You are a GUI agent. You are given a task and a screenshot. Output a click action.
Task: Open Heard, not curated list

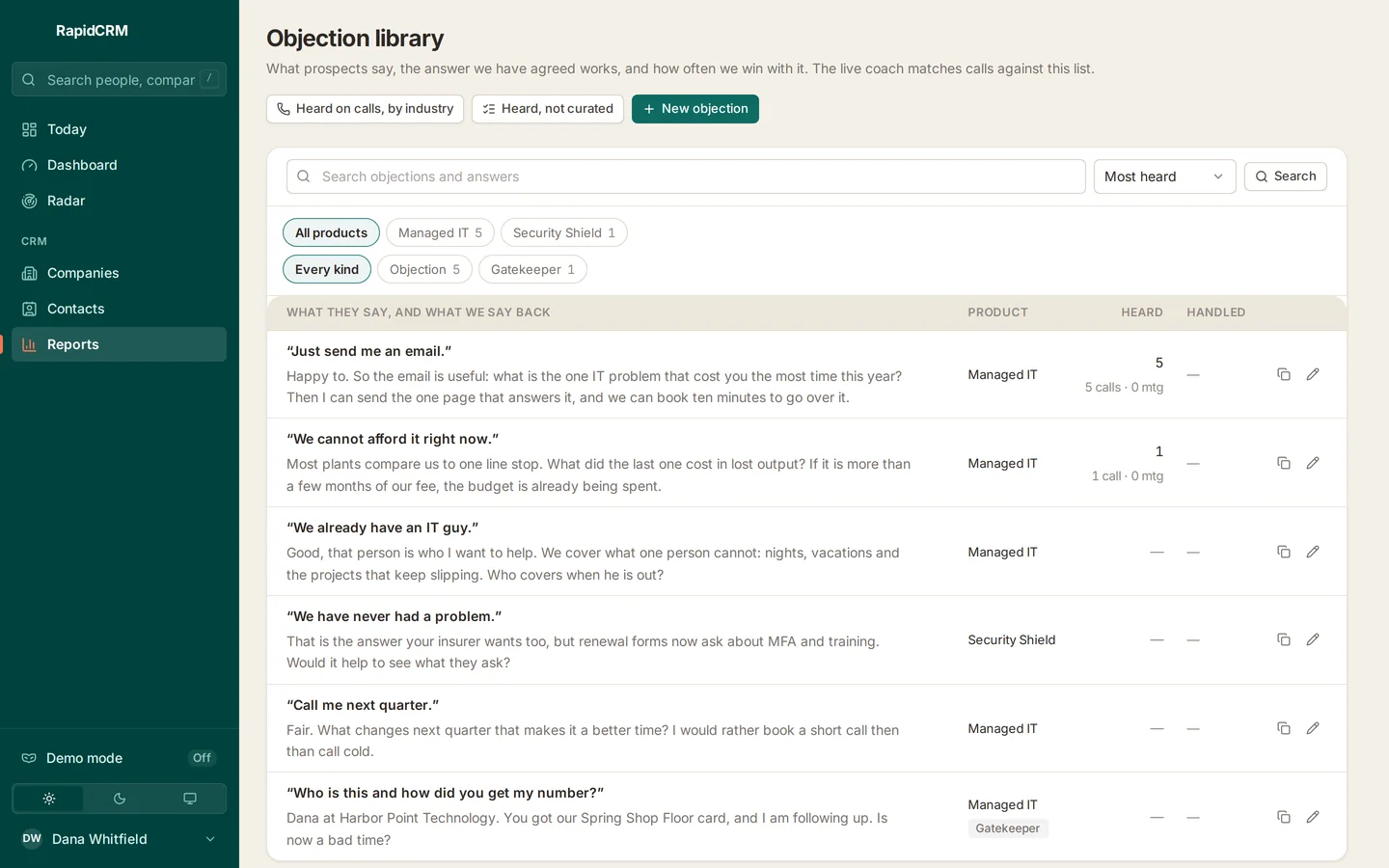(x=548, y=109)
